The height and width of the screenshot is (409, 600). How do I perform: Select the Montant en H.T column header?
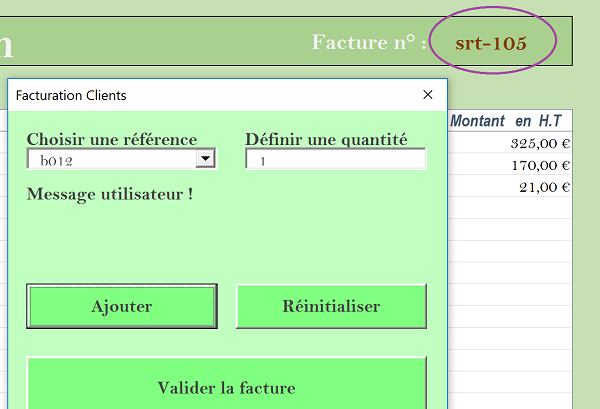click(x=507, y=121)
